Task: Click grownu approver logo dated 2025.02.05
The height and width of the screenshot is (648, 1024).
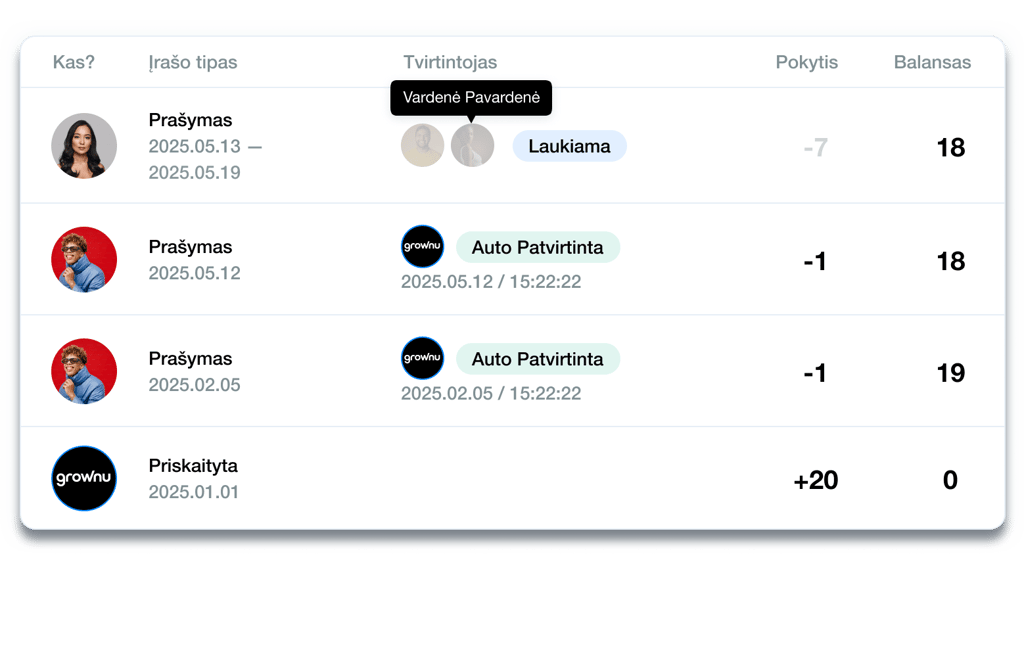Action: click(x=422, y=358)
